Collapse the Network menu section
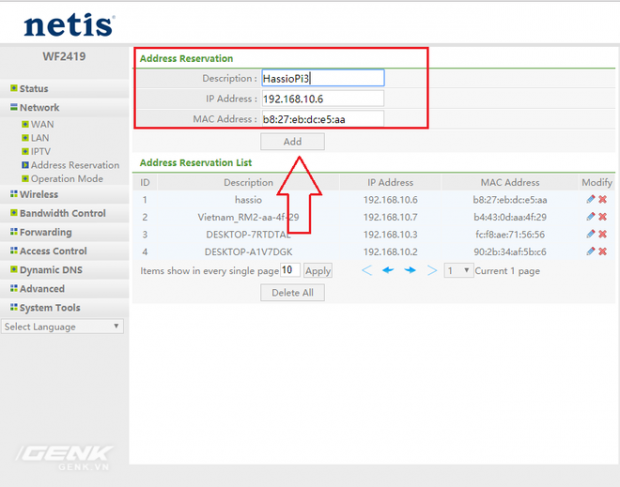Viewport: 620px width, 487px height. click(x=38, y=108)
